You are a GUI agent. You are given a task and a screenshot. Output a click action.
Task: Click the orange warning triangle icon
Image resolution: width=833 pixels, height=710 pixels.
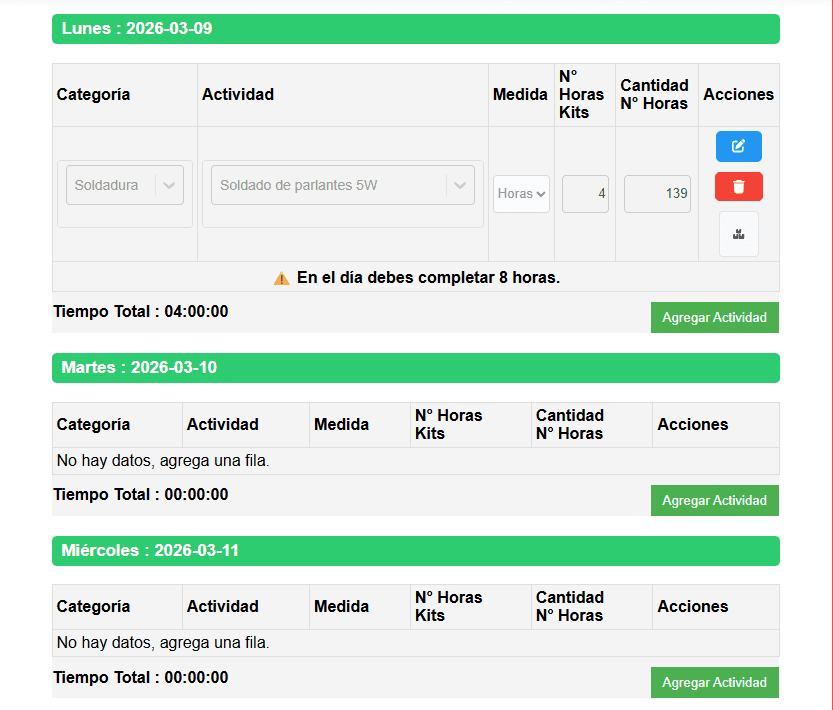(281, 278)
